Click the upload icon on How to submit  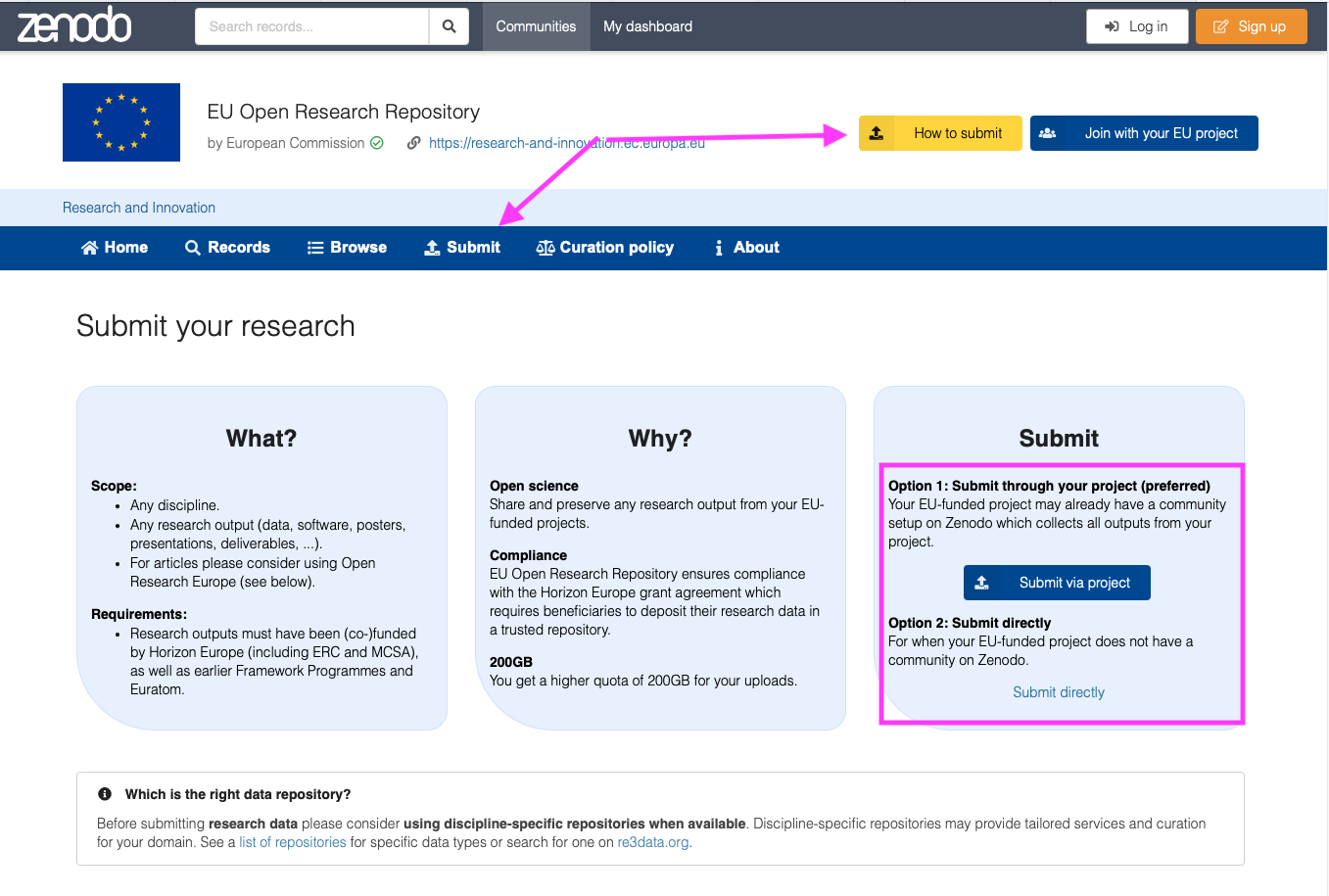[x=877, y=133]
